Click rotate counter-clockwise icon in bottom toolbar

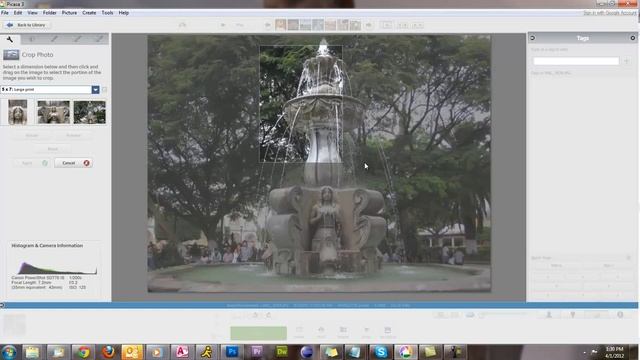tap(256, 315)
